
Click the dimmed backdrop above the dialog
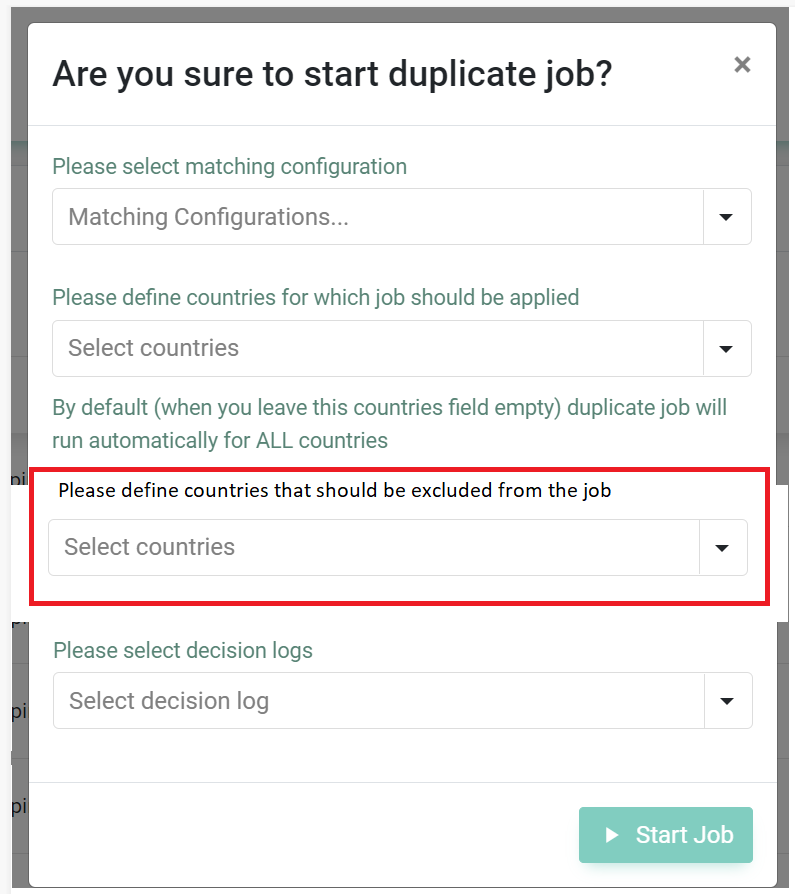coord(400,12)
